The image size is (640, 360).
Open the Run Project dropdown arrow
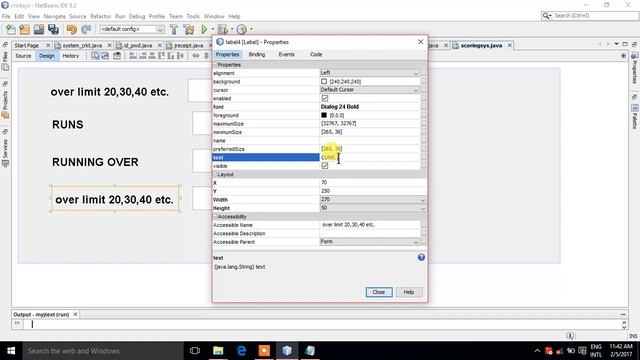[x=213, y=29]
